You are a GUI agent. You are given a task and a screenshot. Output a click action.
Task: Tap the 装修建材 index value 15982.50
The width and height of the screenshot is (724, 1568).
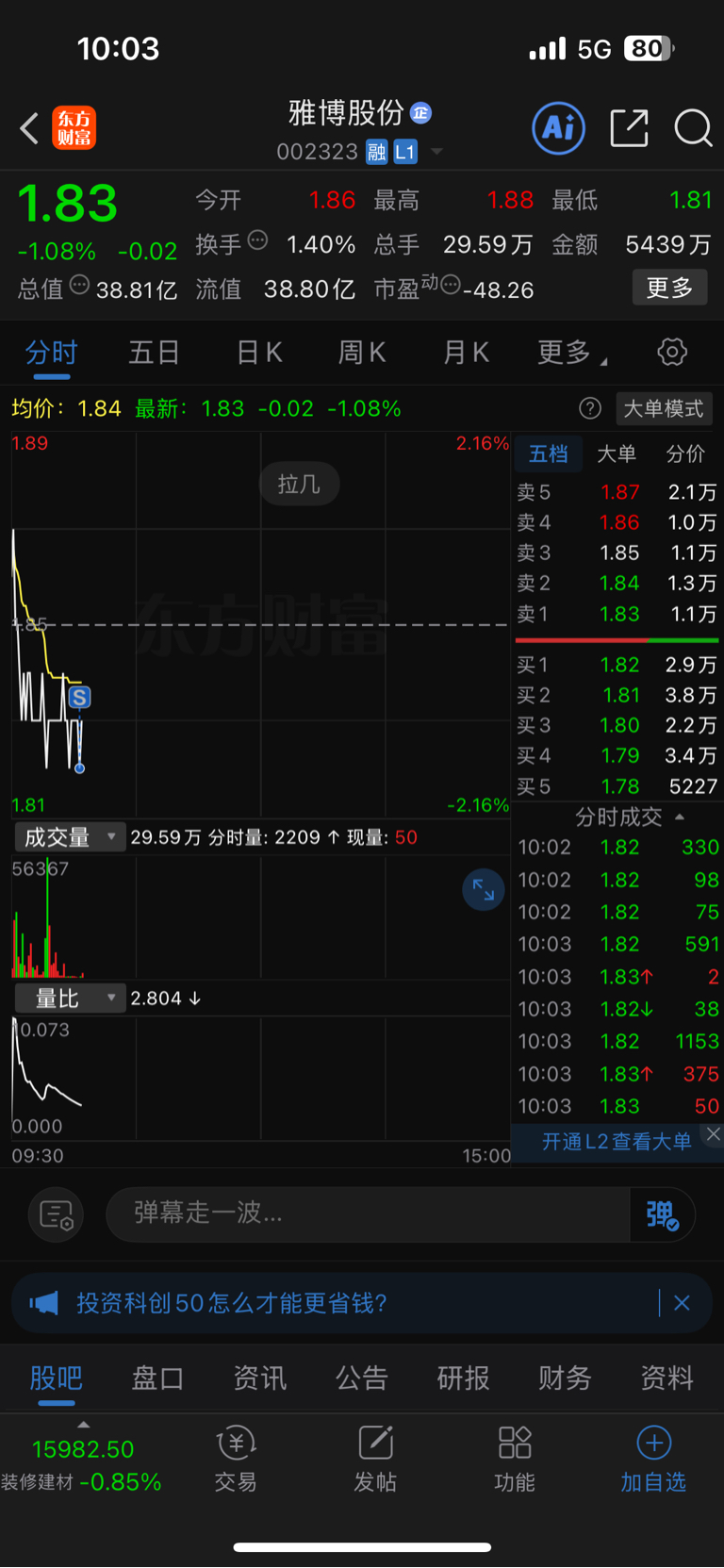[x=83, y=1449]
